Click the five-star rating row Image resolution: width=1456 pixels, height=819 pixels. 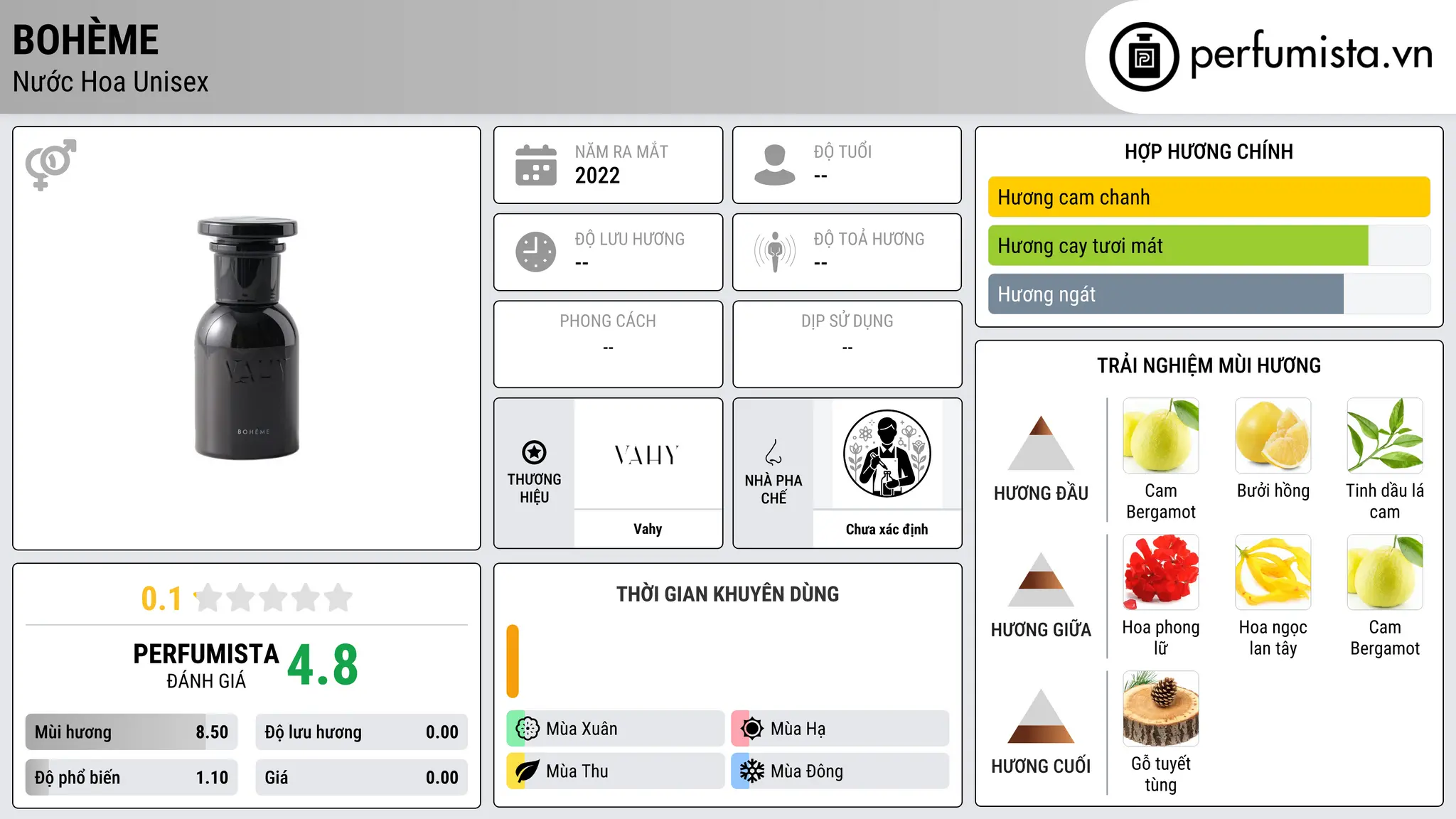click(273, 598)
